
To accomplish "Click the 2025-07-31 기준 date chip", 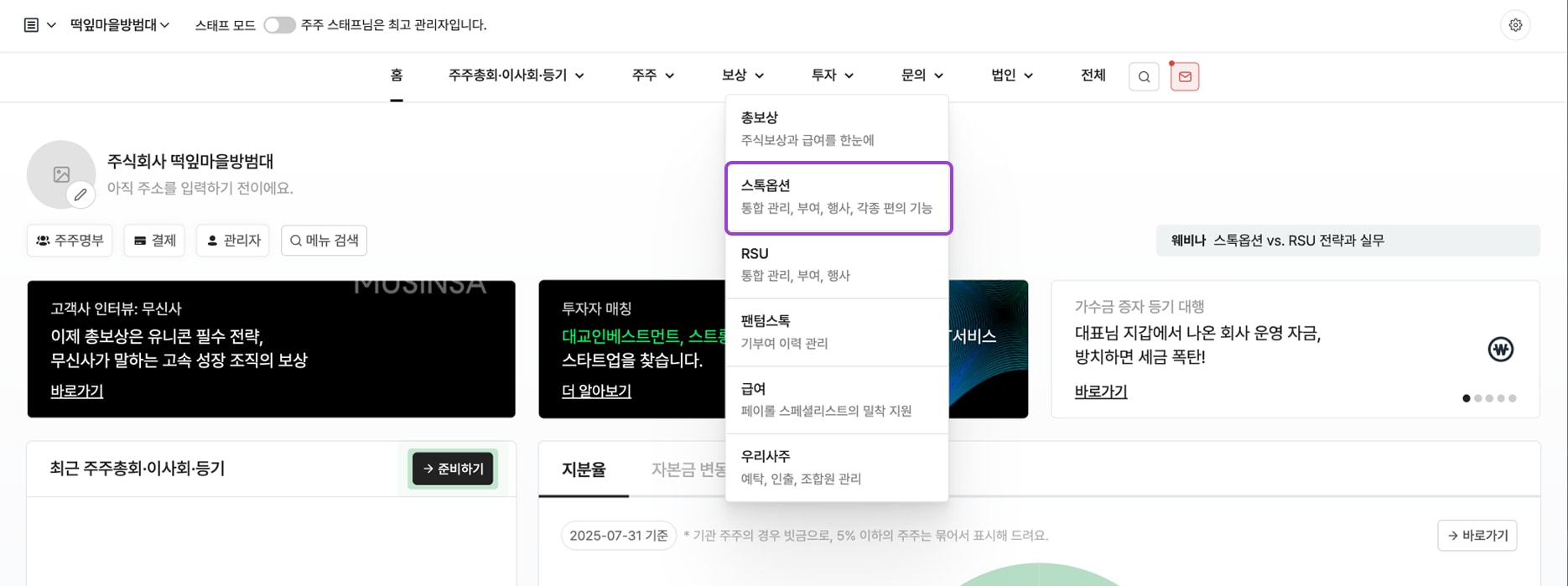I will coord(619,536).
